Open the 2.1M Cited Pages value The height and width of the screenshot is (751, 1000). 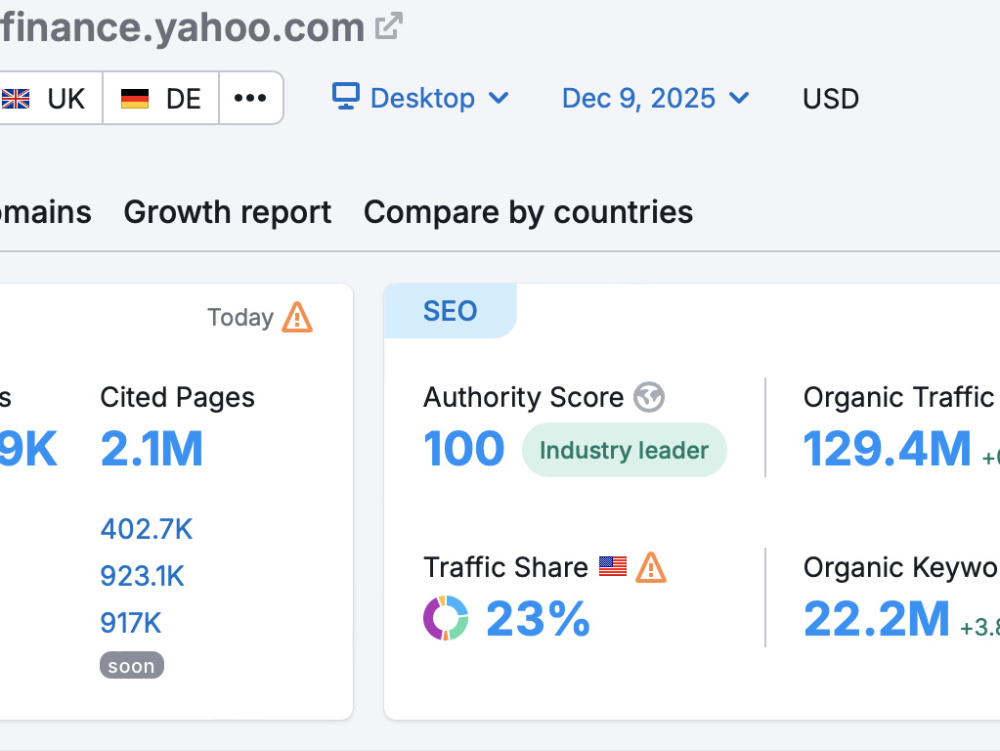[x=152, y=449]
